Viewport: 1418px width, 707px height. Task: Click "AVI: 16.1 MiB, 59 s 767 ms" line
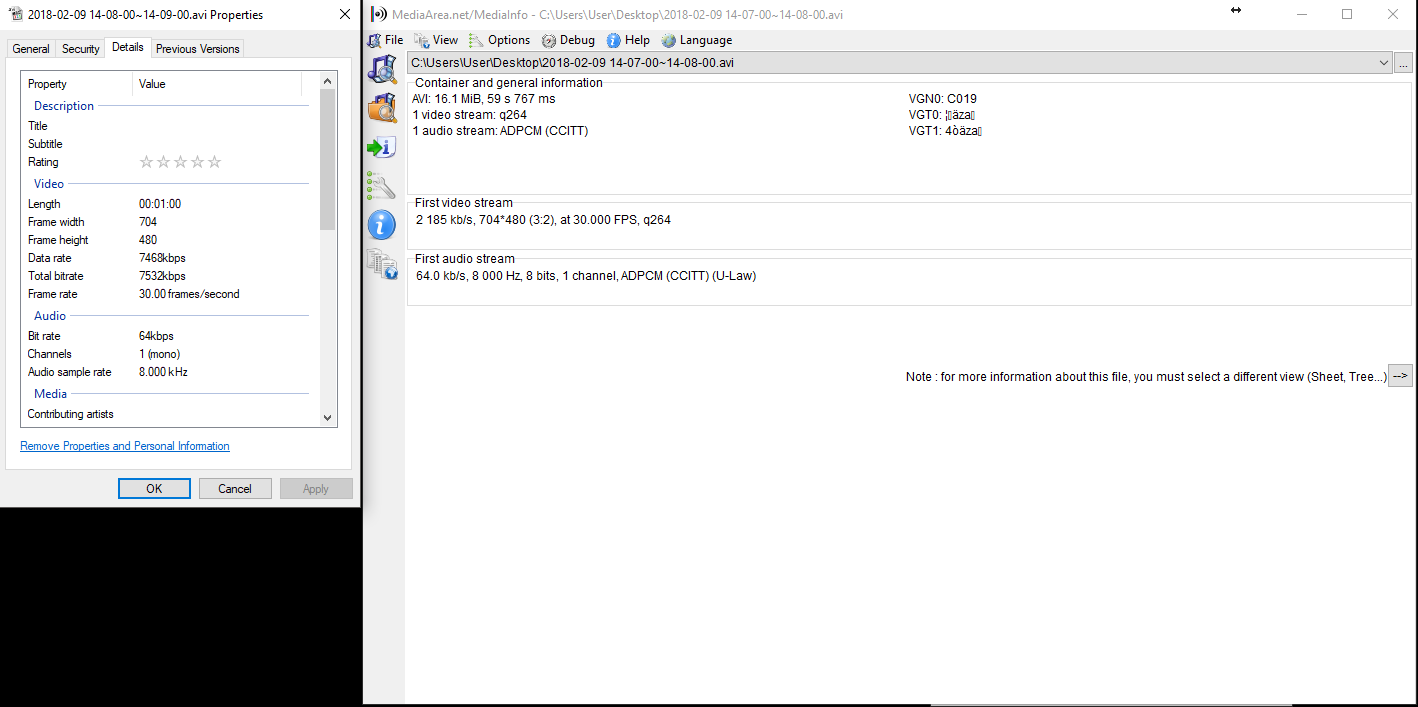pos(484,99)
